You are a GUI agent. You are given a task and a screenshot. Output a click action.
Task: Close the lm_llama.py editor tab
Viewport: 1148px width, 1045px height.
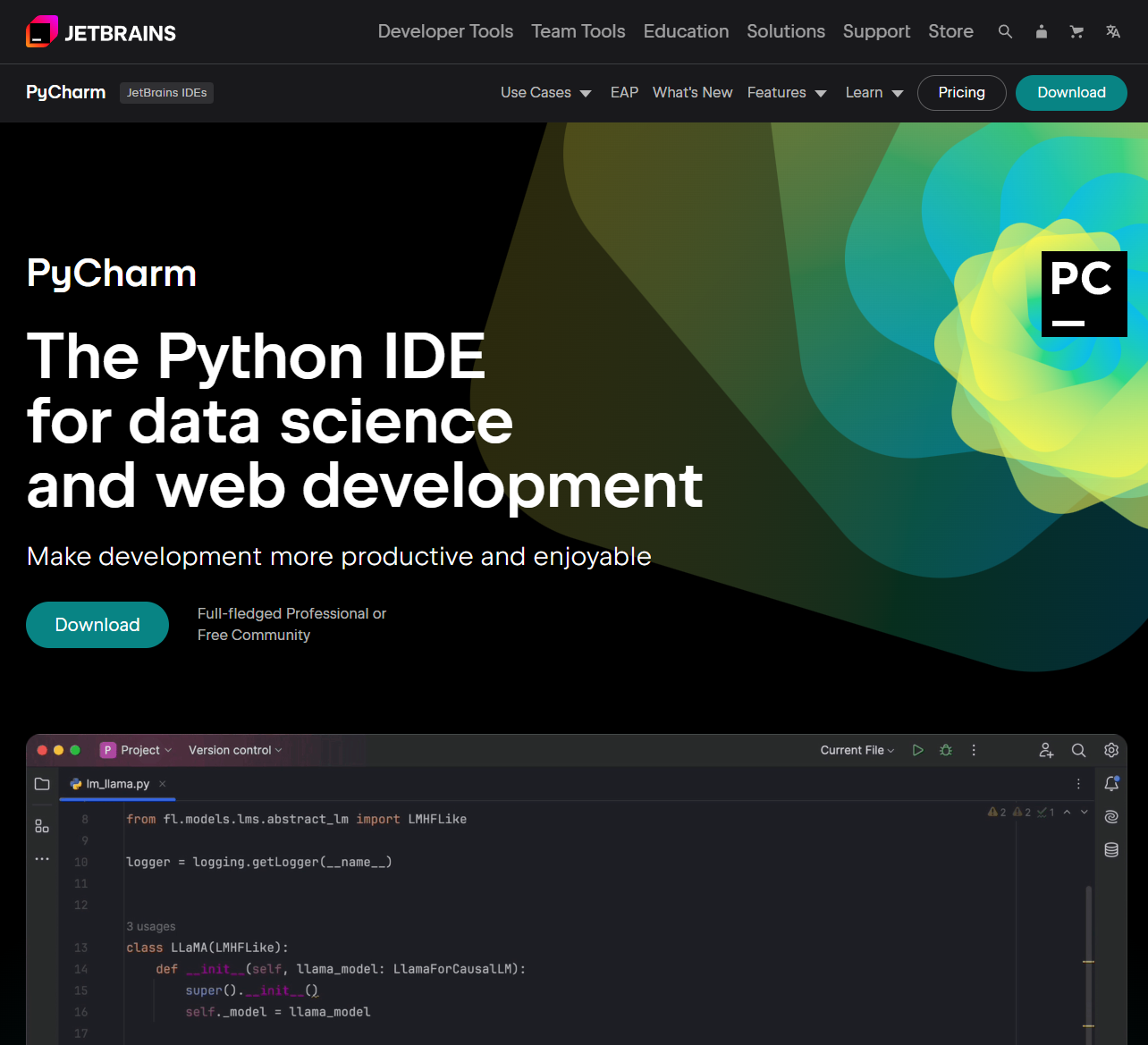point(163,784)
